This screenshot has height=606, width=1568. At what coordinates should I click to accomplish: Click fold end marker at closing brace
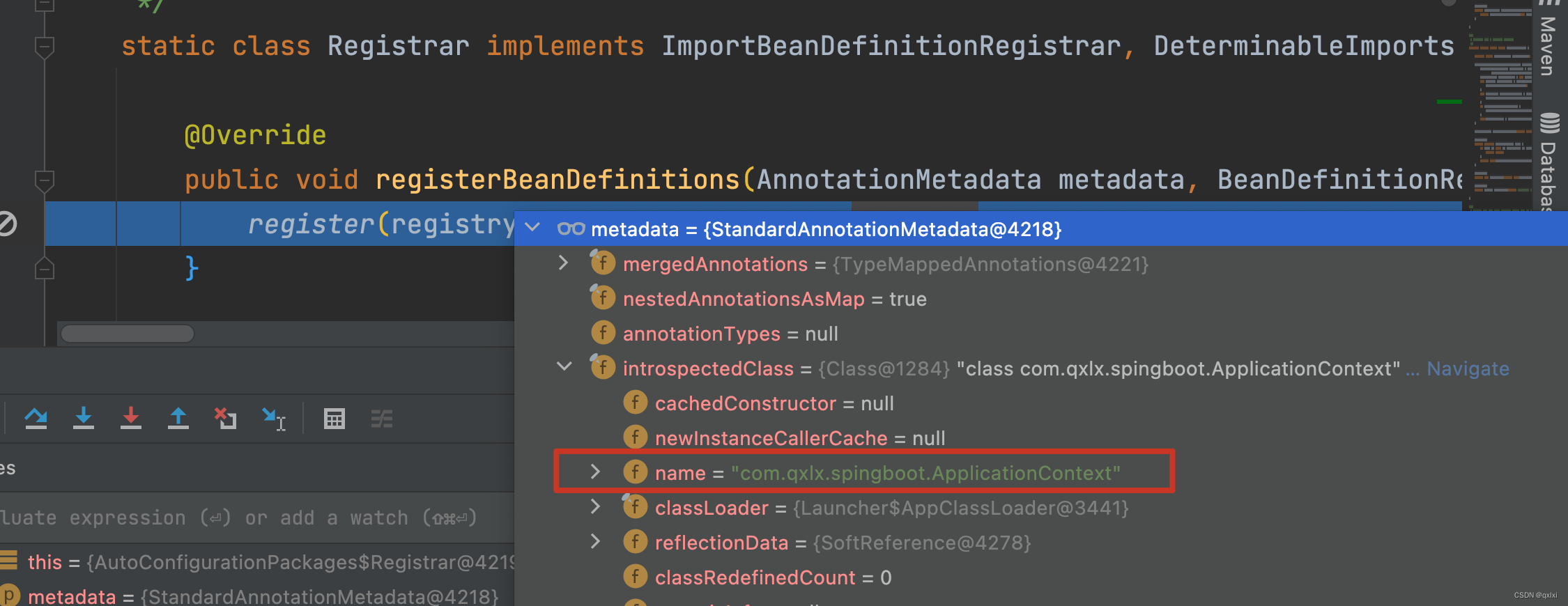pos(45,269)
